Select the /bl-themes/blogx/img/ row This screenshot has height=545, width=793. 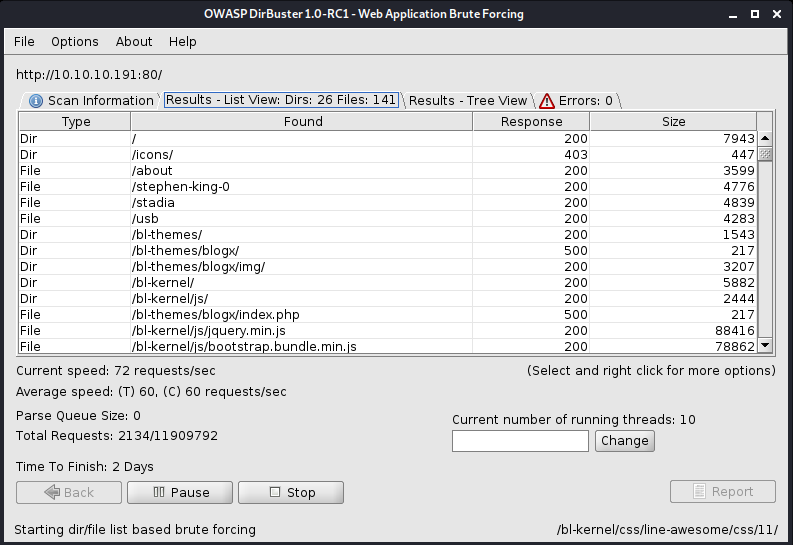click(x=388, y=267)
